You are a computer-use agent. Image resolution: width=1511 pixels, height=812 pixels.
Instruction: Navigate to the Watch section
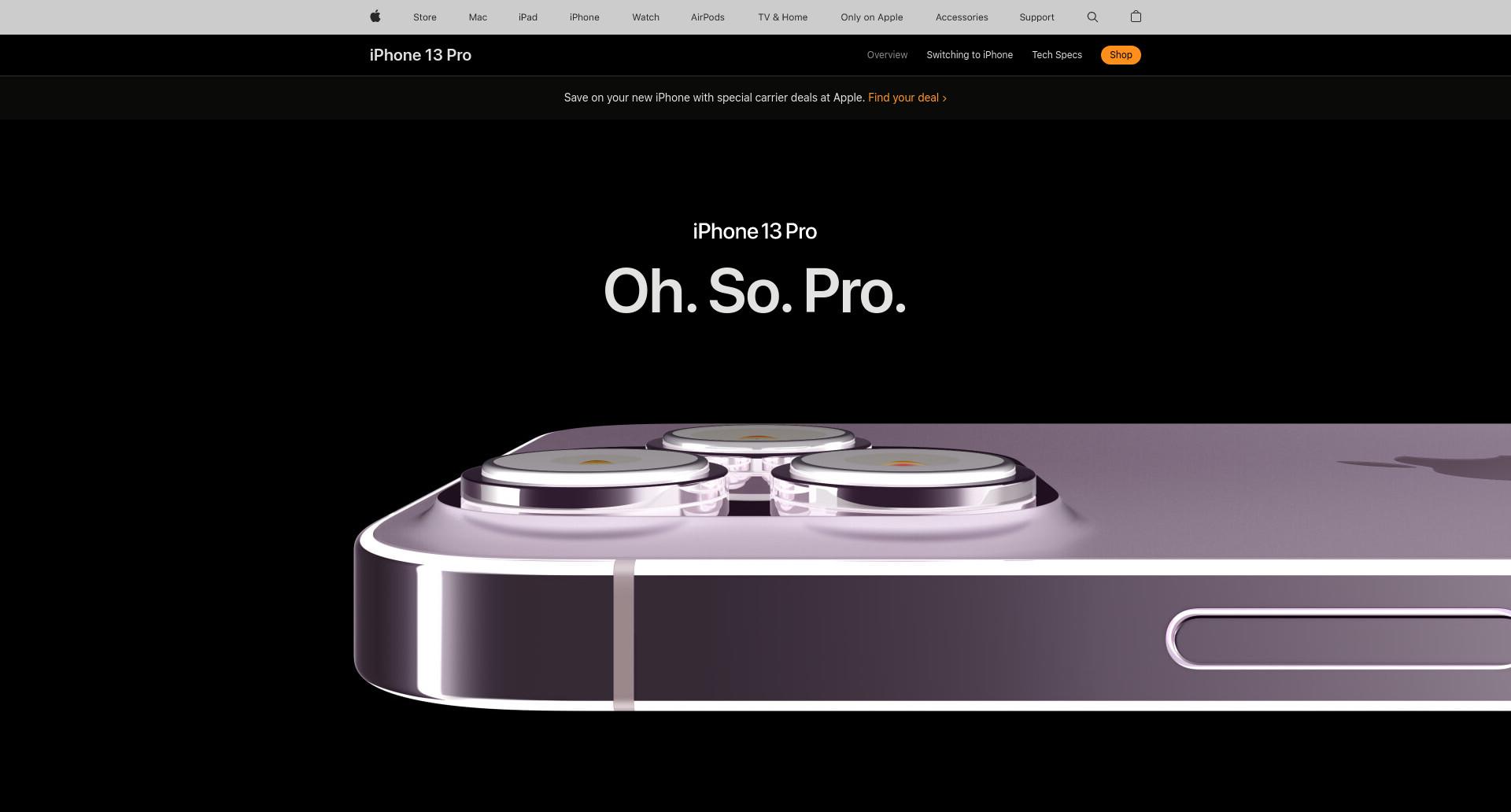(645, 17)
